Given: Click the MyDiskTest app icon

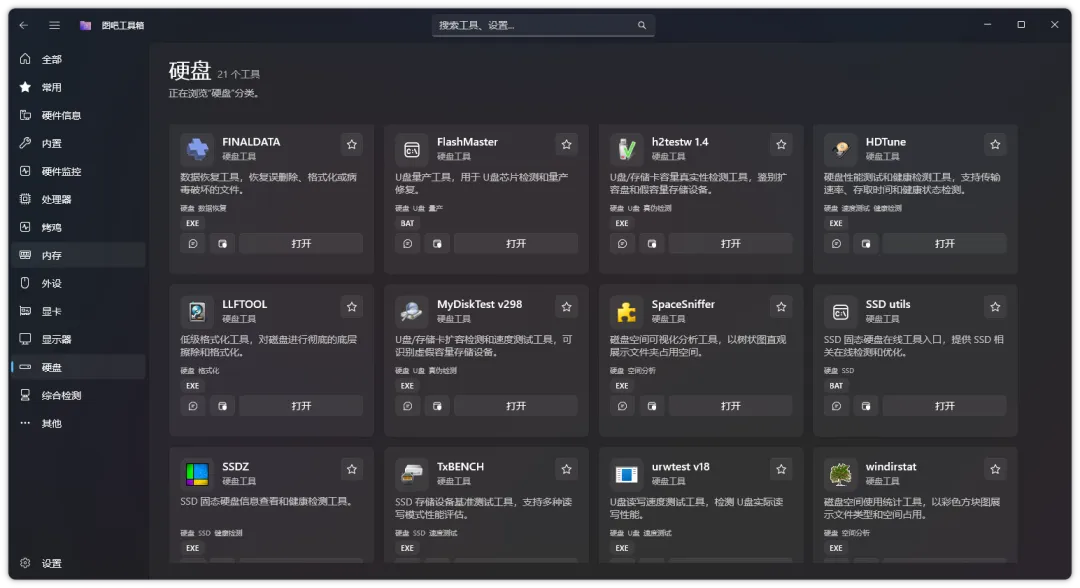Looking at the screenshot, I should coord(412,312).
